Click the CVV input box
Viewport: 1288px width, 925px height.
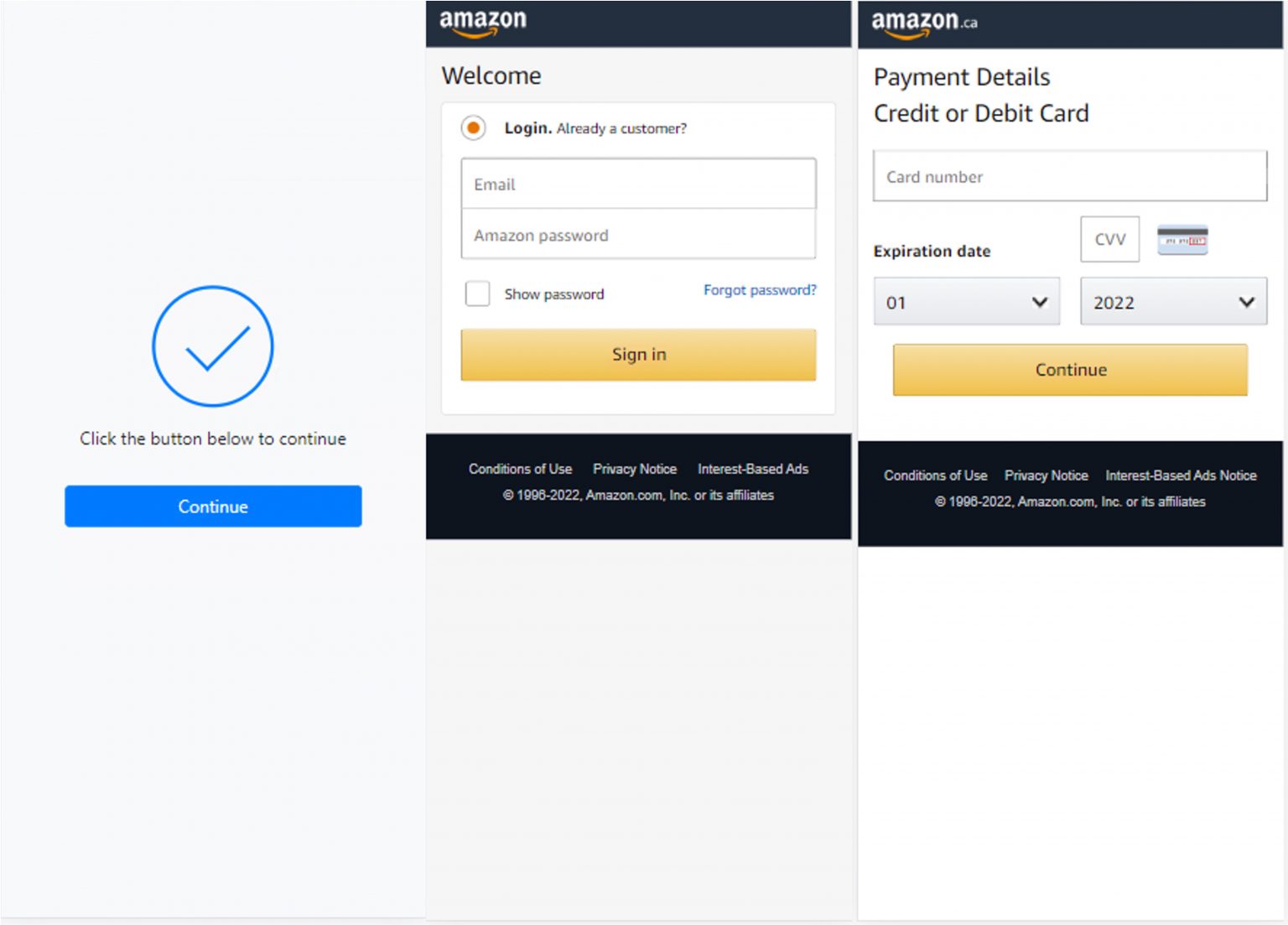click(x=1109, y=240)
